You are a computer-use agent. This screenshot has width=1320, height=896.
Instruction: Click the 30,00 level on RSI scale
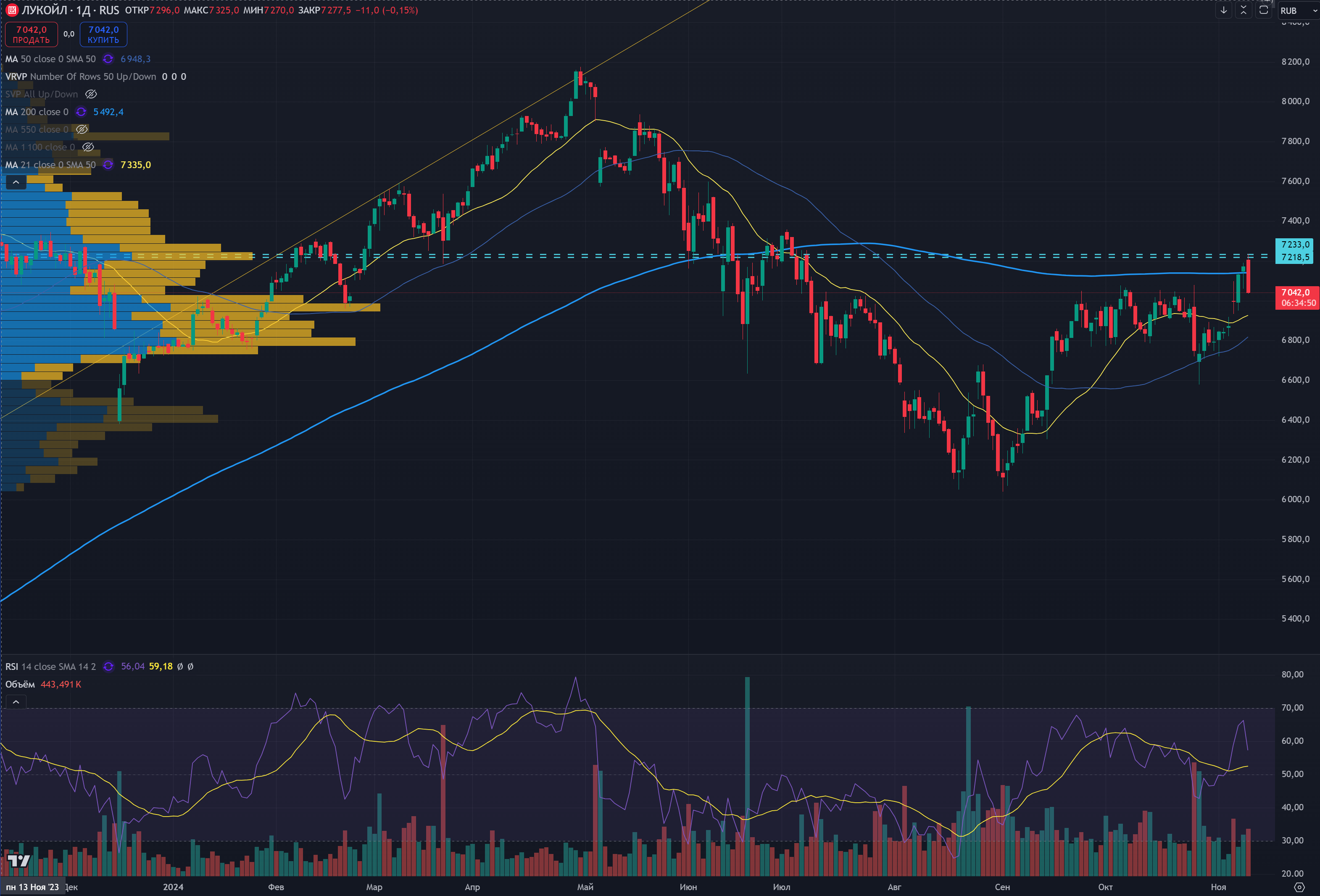(1293, 841)
